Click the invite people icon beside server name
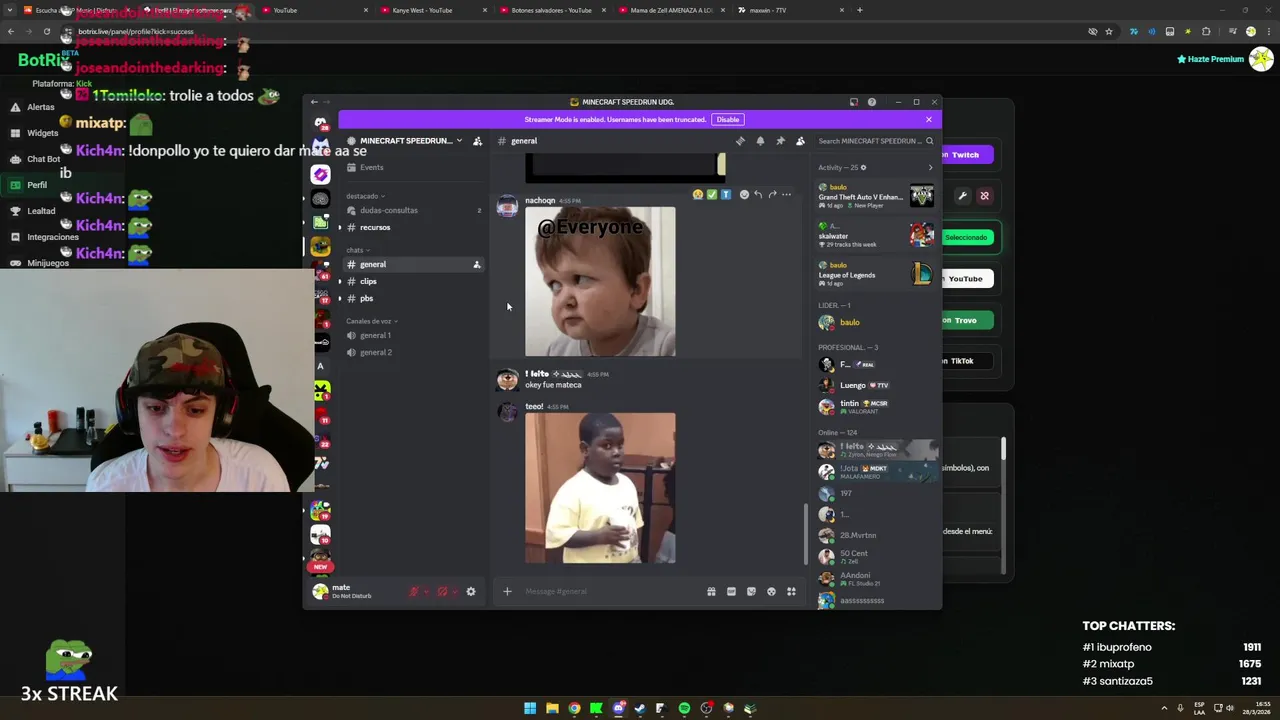This screenshot has height=720, width=1280. [477, 141]
